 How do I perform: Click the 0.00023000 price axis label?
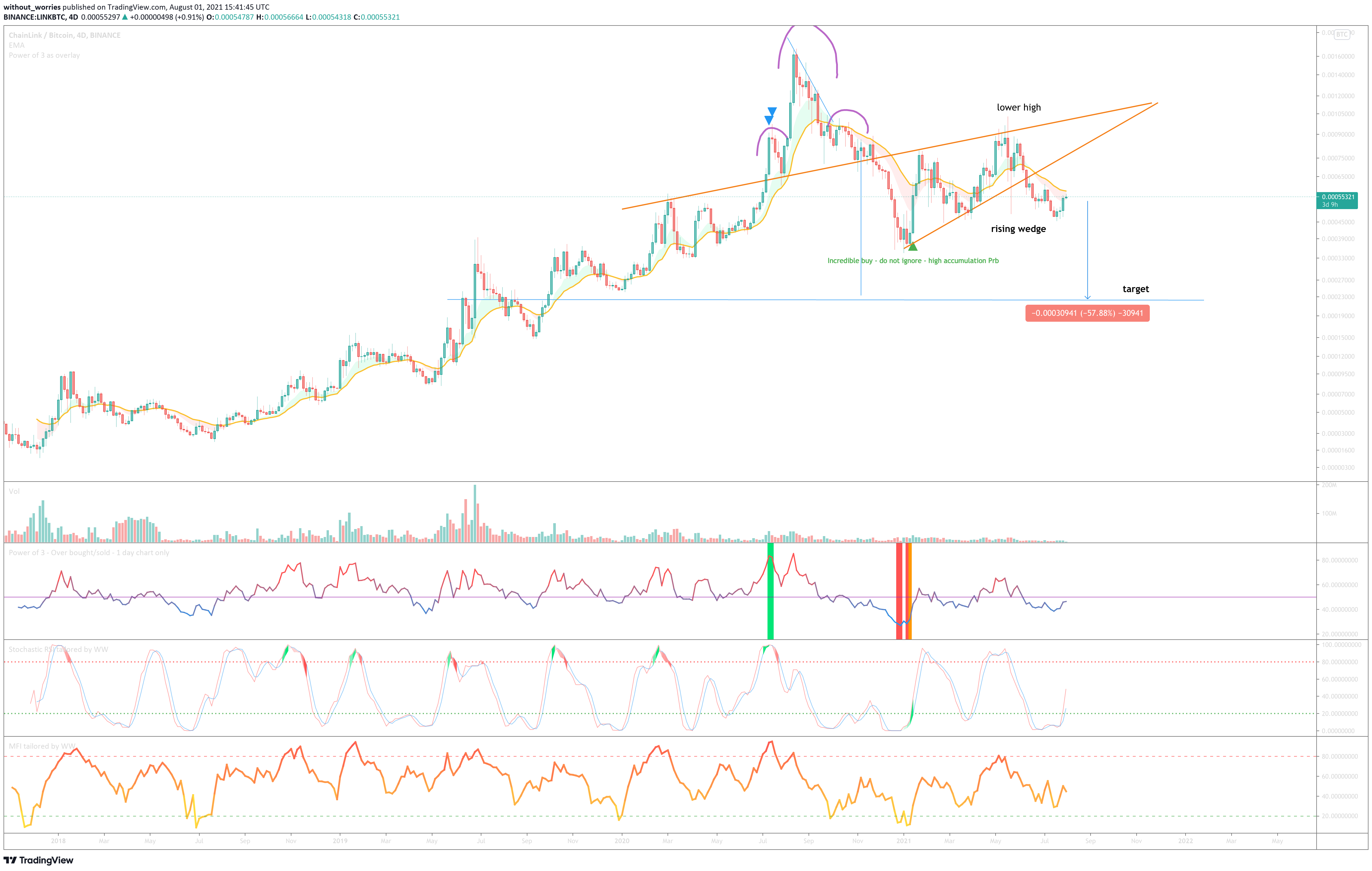1338,297
